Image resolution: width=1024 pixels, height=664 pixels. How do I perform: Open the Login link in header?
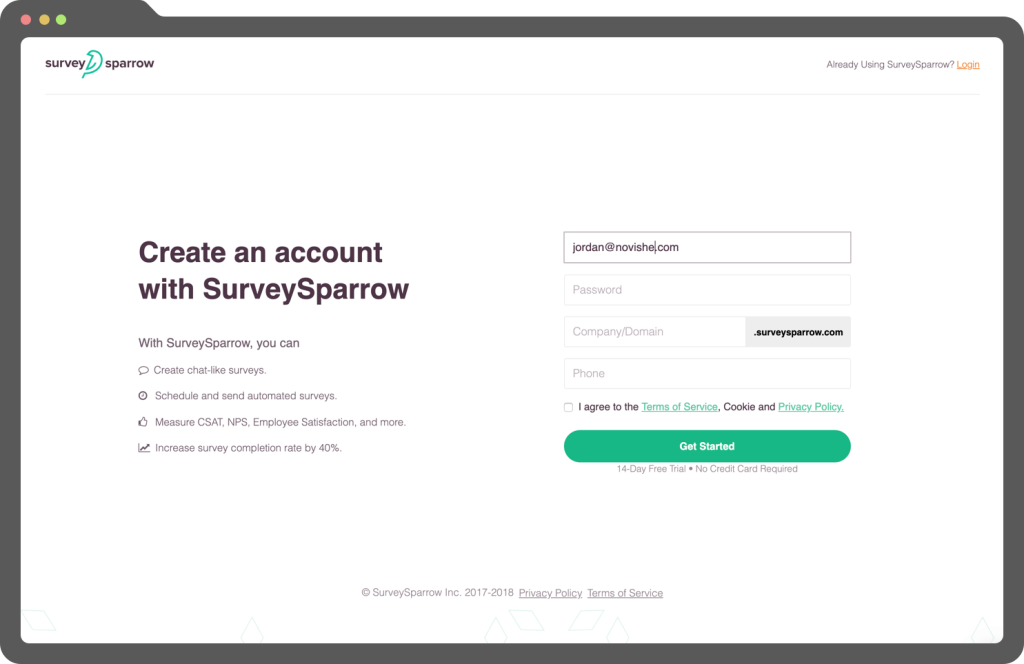[x=967, y=65]
